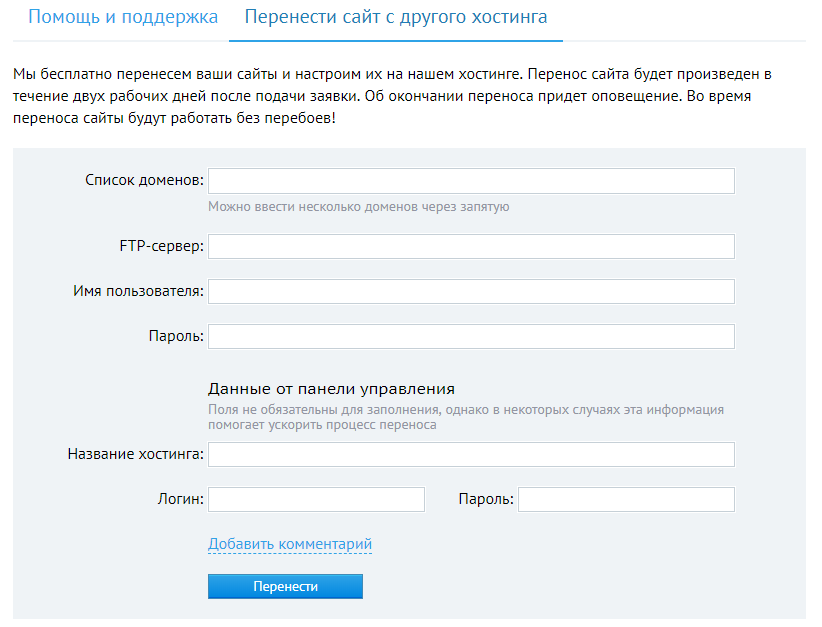Click the "Логин:" field label text
This screenshot has height=627, width=822.
(x=180, y=499)
